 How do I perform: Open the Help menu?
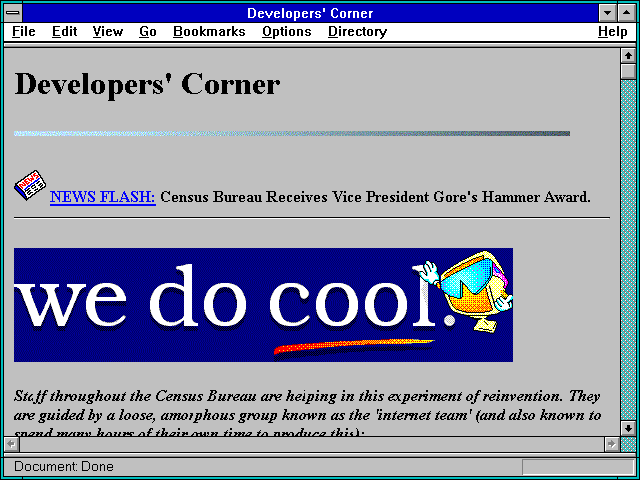point(612,32)
